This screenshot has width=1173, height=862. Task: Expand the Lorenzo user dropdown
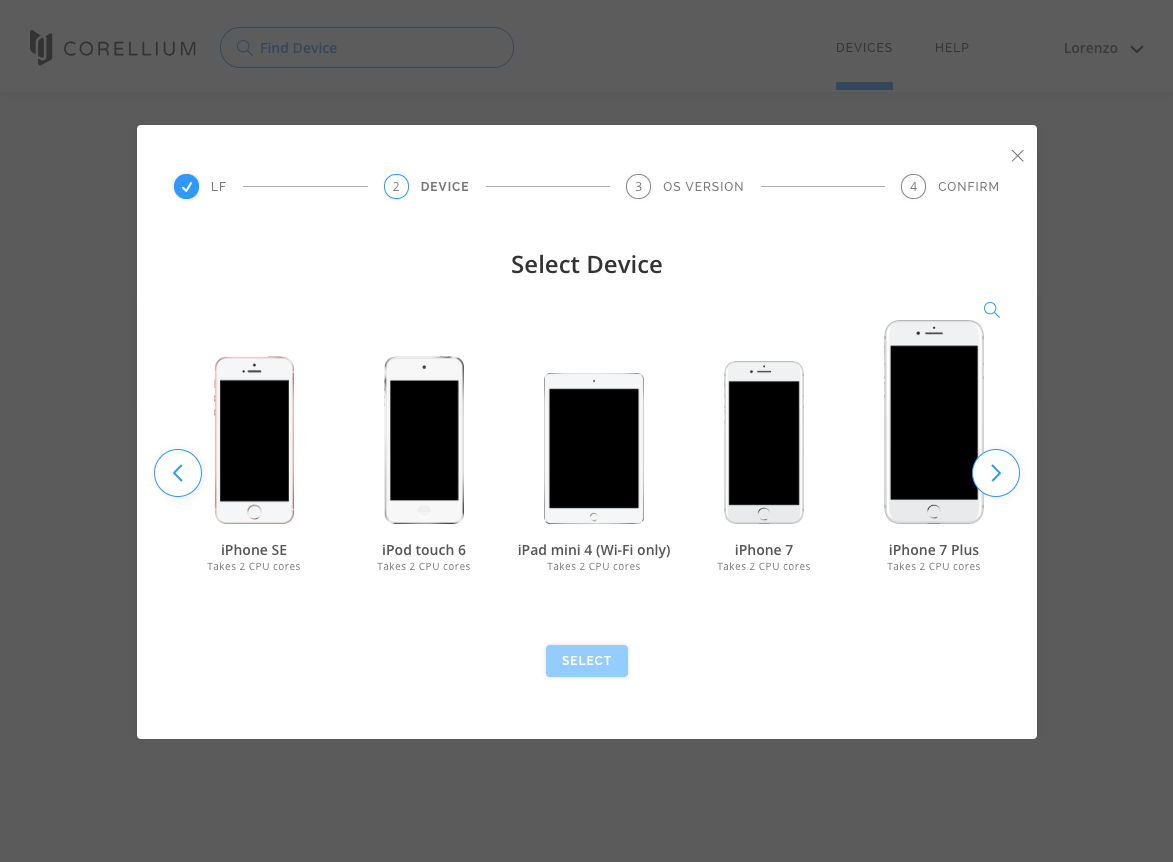click(x=1103, y=49)
